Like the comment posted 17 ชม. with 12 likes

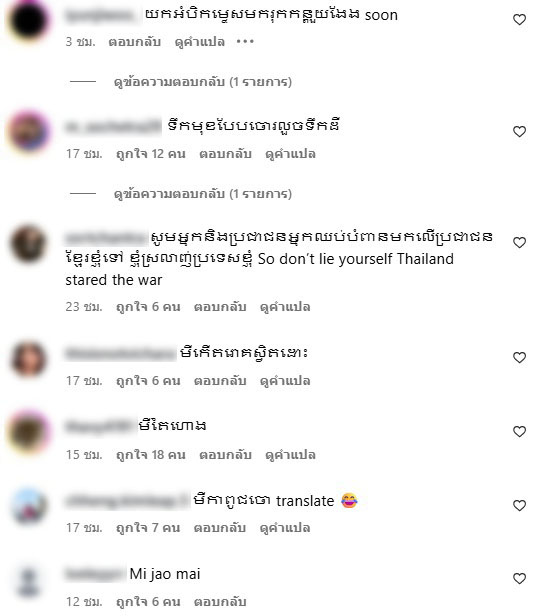[519, 131]
